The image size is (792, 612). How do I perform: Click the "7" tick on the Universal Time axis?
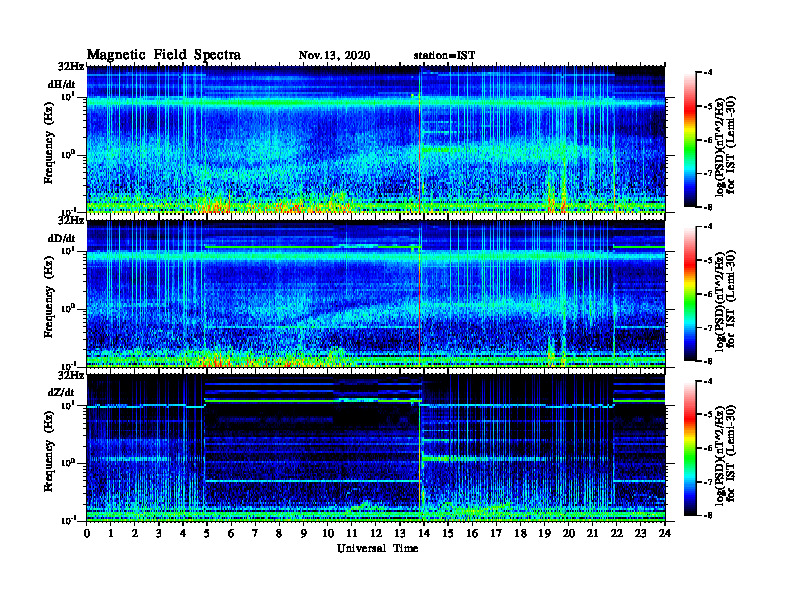[255, 533]
